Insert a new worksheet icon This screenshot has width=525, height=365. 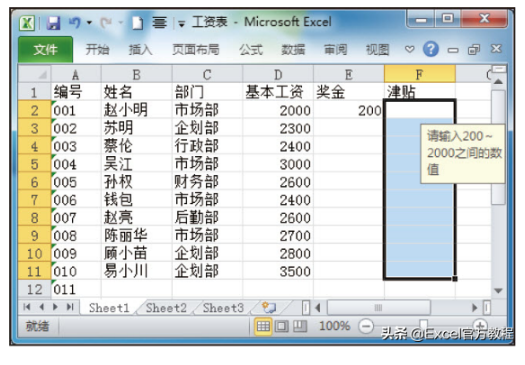[269, 307]
